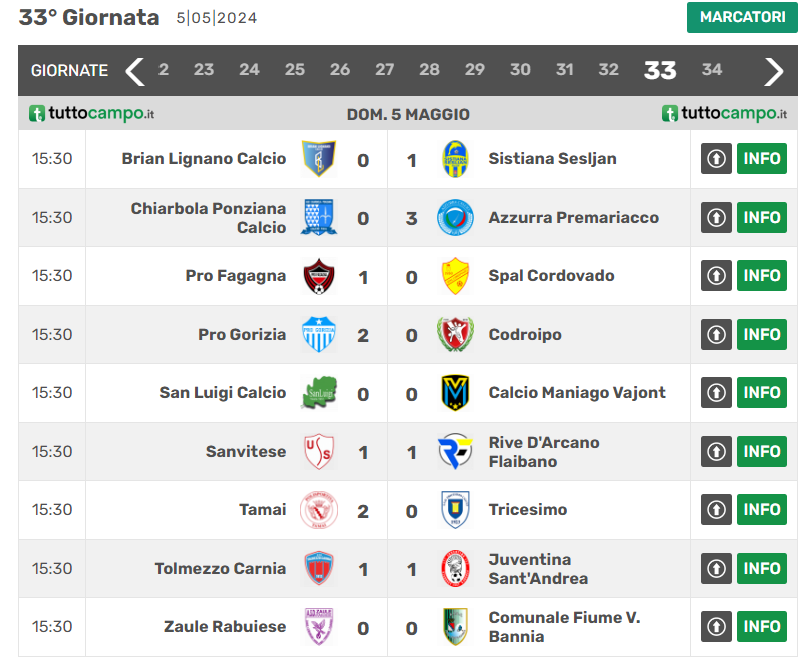Open the Azzurra Premariacco team link
The width and height of the screenshot is (810, 663).
[573, 217]
